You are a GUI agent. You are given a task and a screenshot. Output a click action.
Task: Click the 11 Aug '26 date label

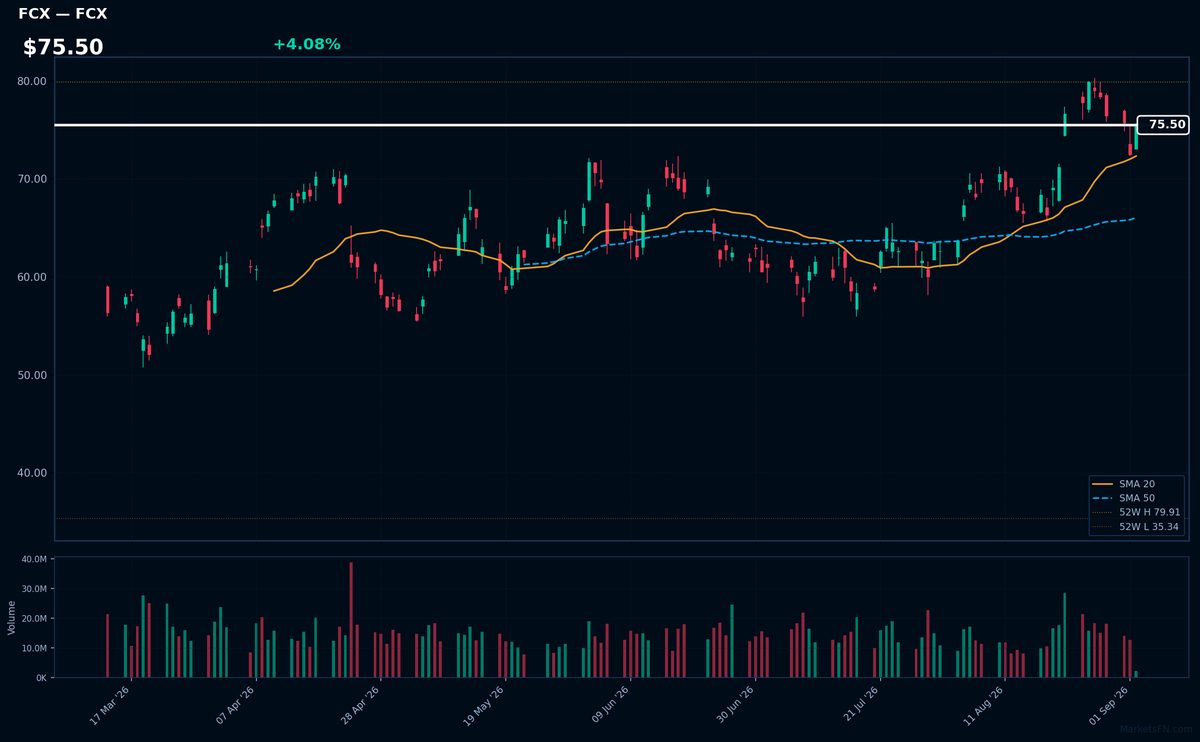pyautogui.click(x=984, y=704)
